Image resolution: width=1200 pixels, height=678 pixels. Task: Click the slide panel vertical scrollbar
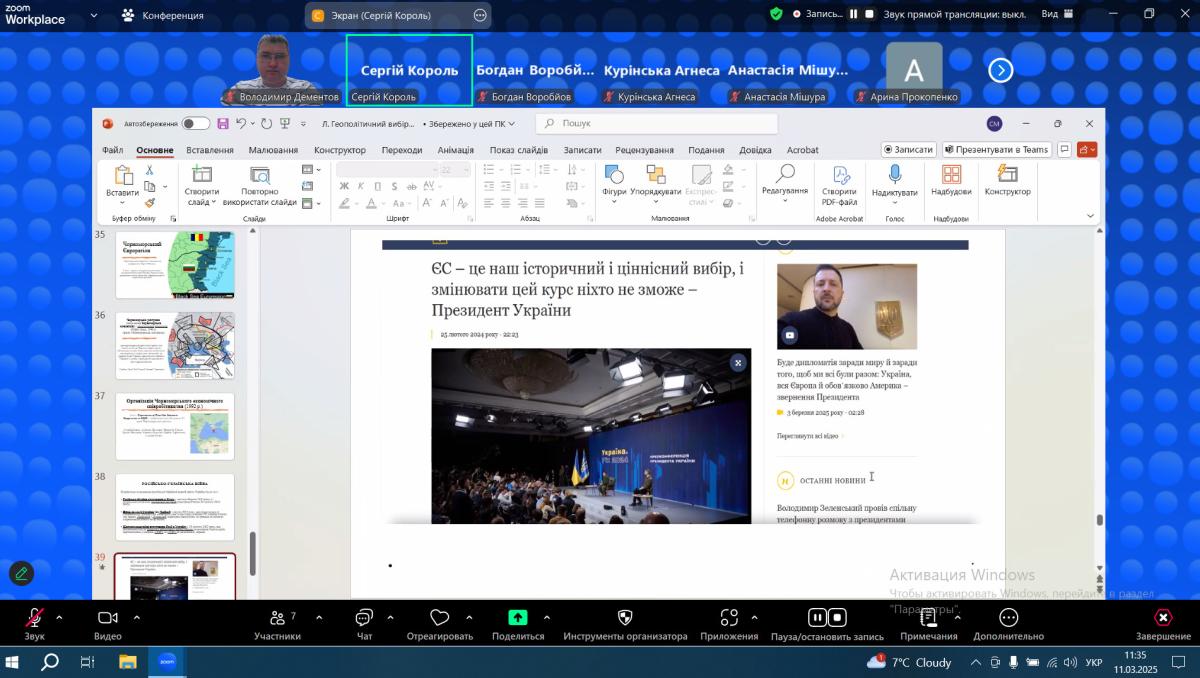pyautogui.click(x=252, y=553)
